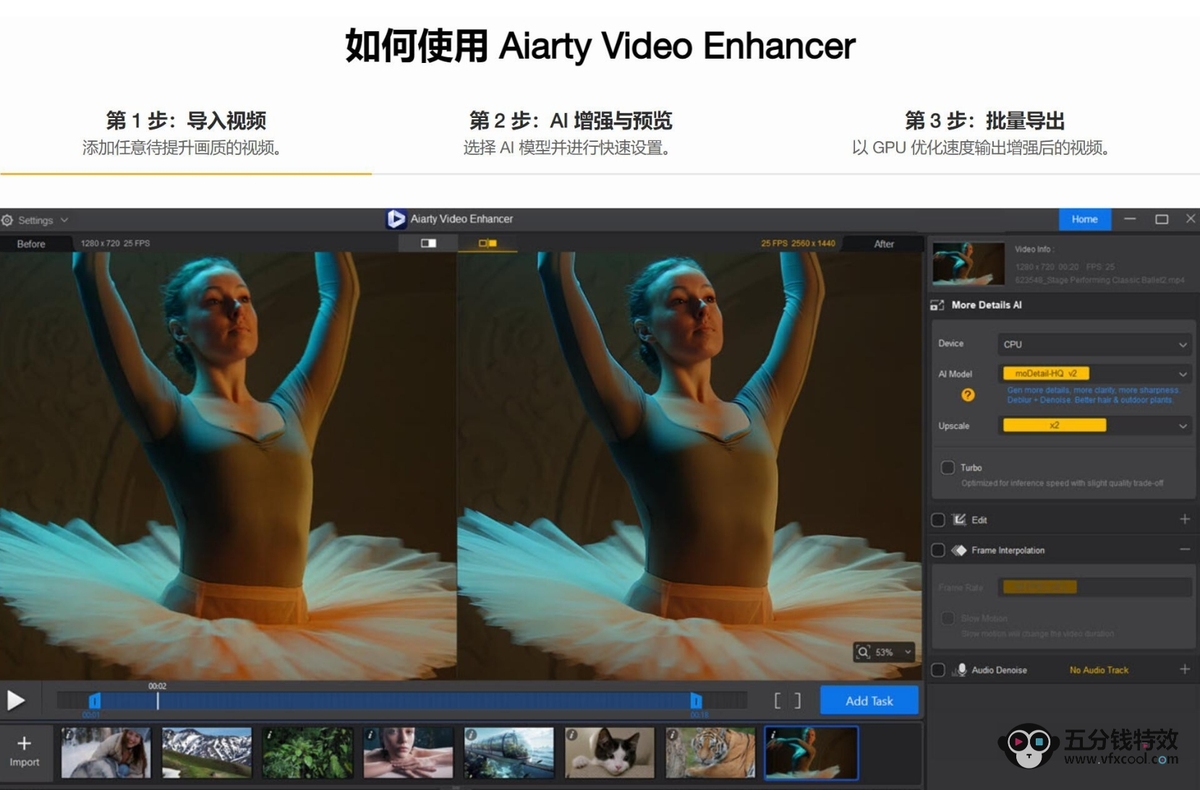Viewport: 1200px width, 790px height.
Task: Click the More Details AI panel icon
Action: (x=937, y=305)
